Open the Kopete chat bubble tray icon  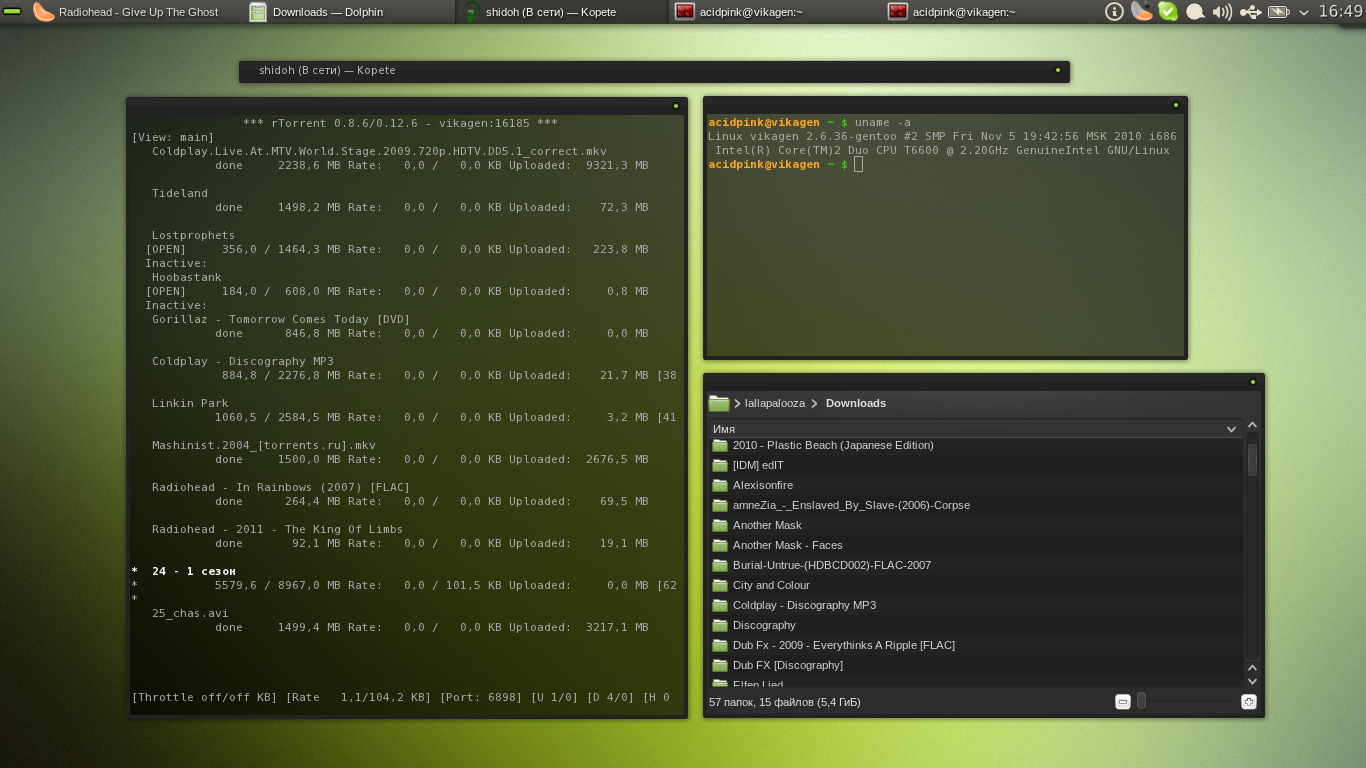(1195, 12)
